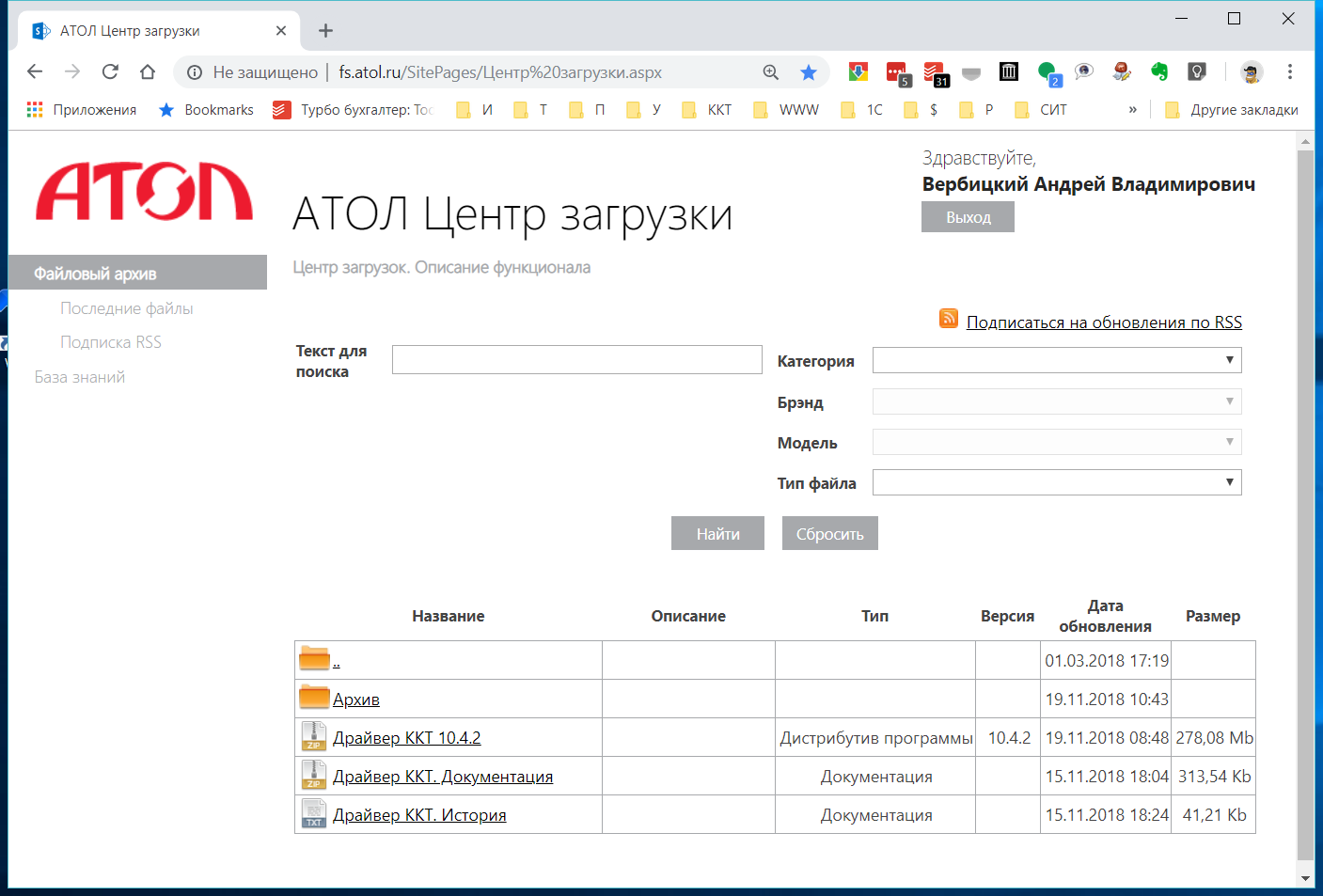Click the bookmark star icon
This screenshot has width=1323, height=896.
(x=808, y=72)
